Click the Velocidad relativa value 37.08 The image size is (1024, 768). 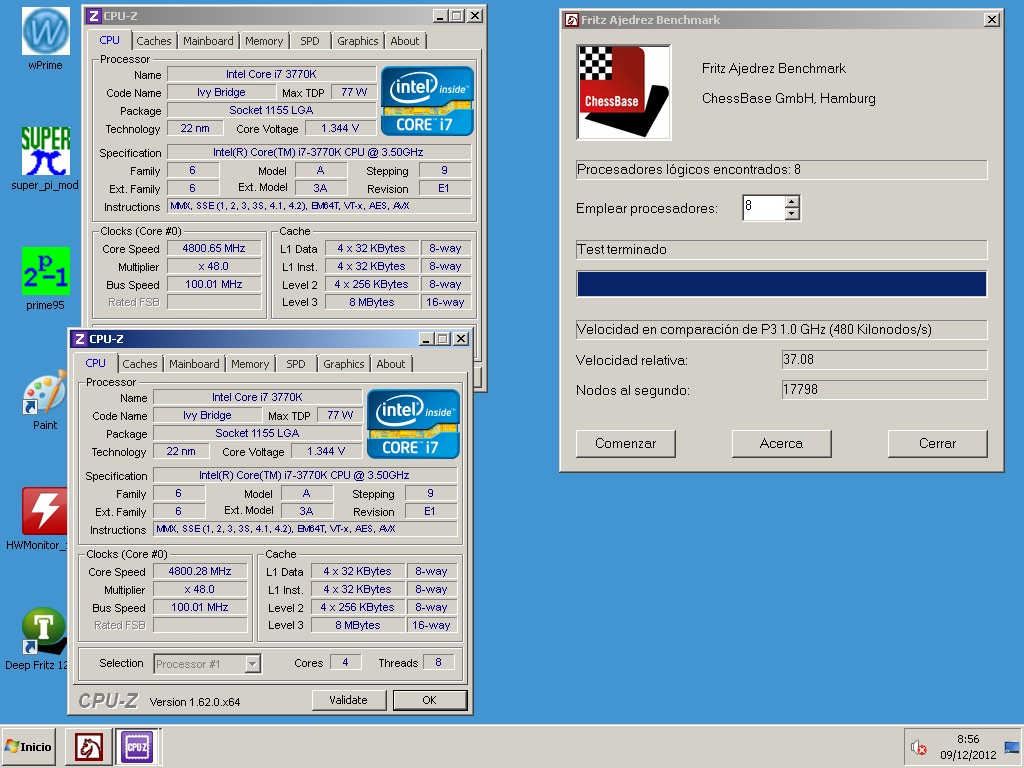tap(884, 360)
